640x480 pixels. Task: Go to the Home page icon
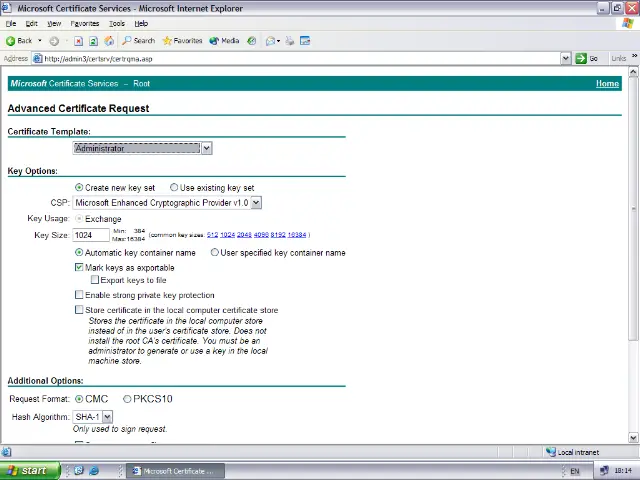coord(109,41)
